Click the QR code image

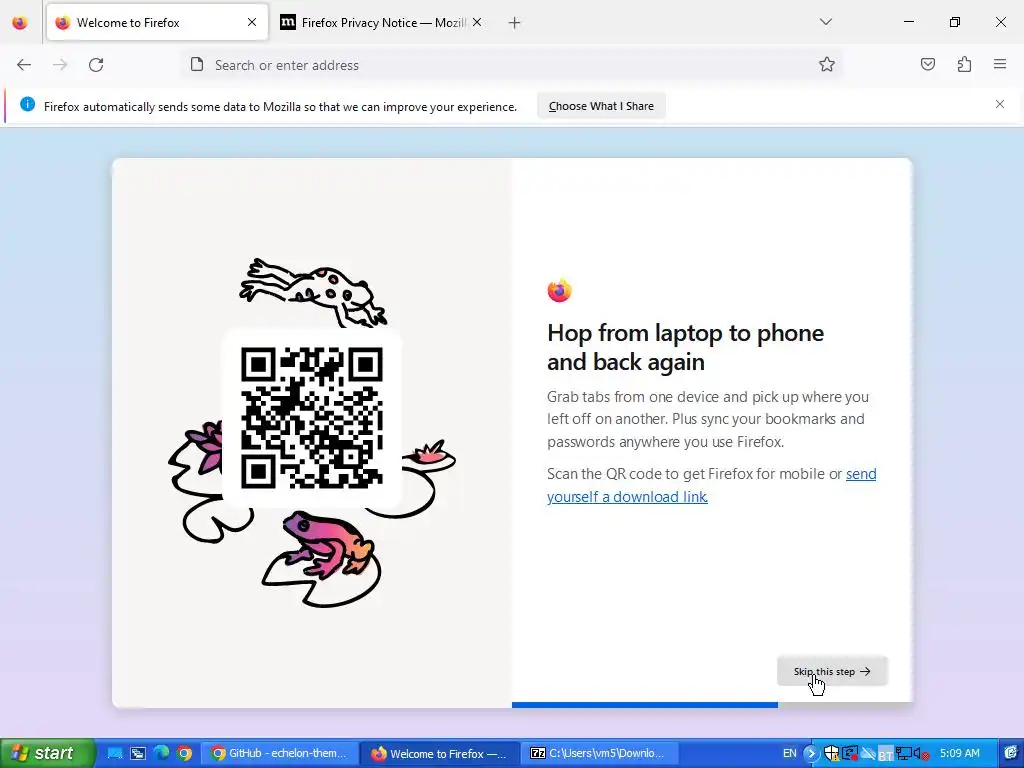pos(312,418)
